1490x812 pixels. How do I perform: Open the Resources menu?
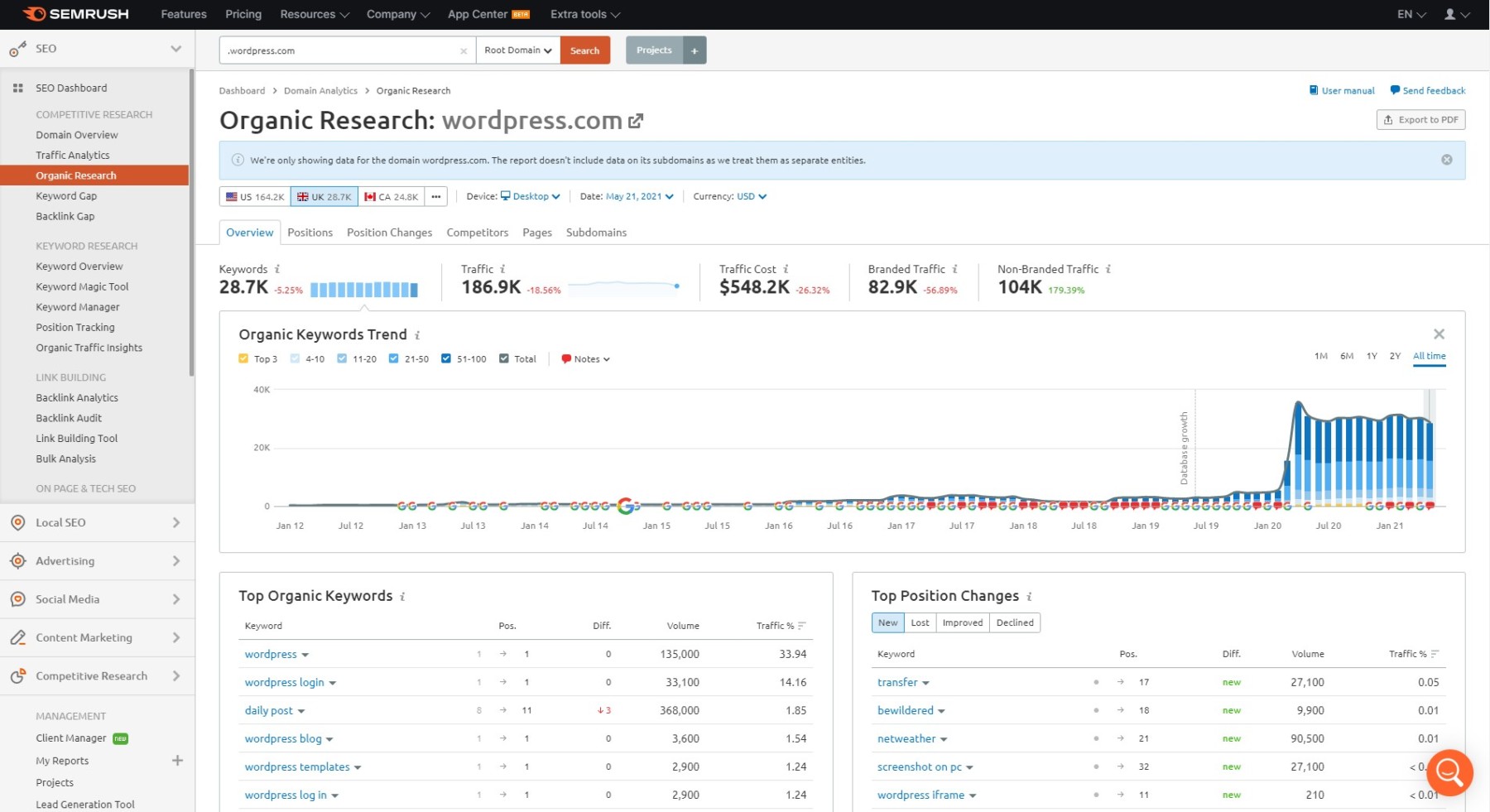pyautogui.click(x=315, y=14)
